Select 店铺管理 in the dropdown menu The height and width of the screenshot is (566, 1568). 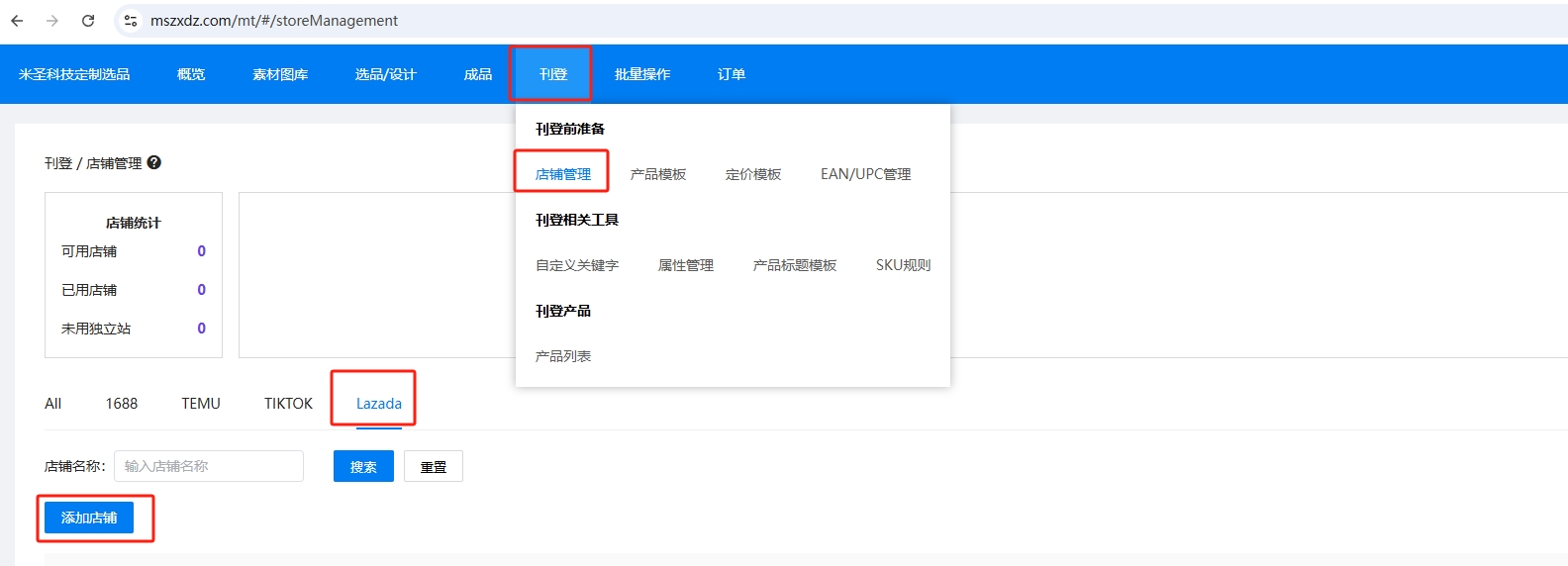[562, 174]
